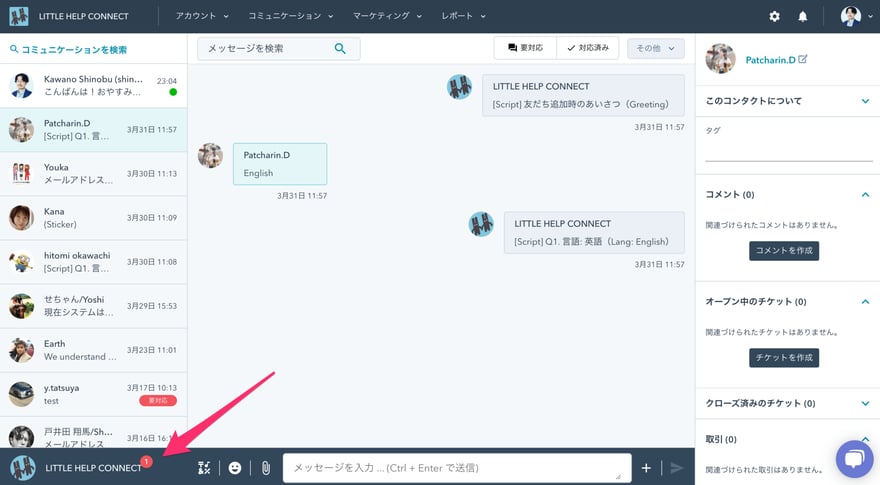Click the コメントを作成 button
The width and height of the screenshot is (880, 485).
pos(783,251)
